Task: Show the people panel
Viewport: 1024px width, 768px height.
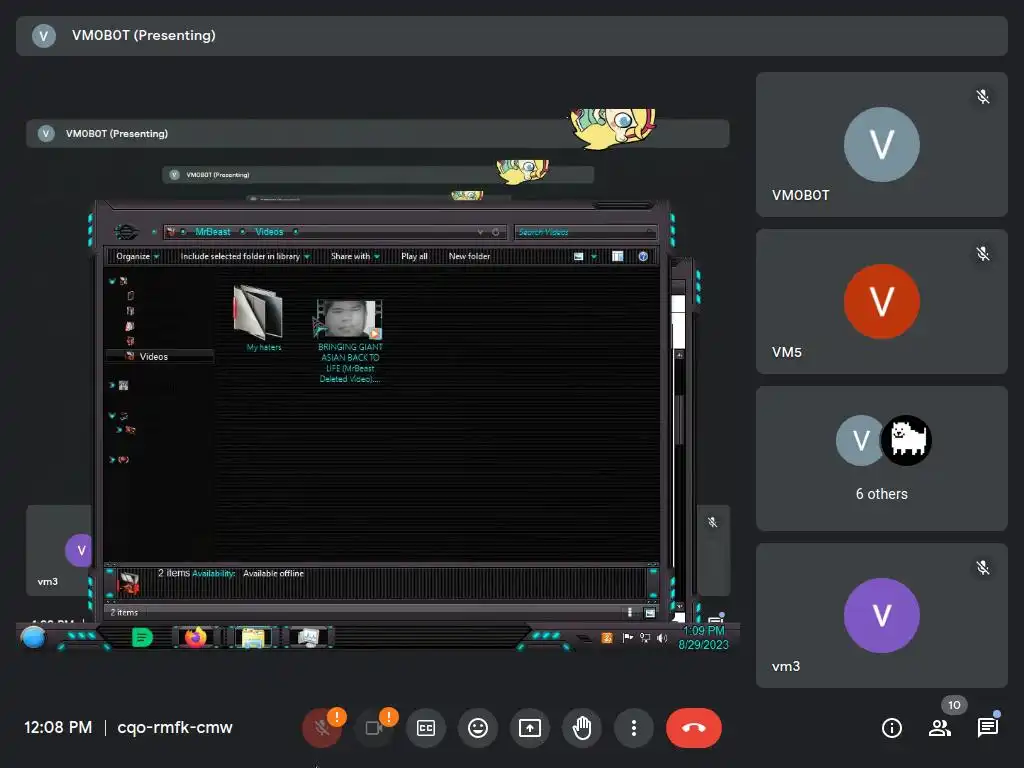Action: point(940,728)
